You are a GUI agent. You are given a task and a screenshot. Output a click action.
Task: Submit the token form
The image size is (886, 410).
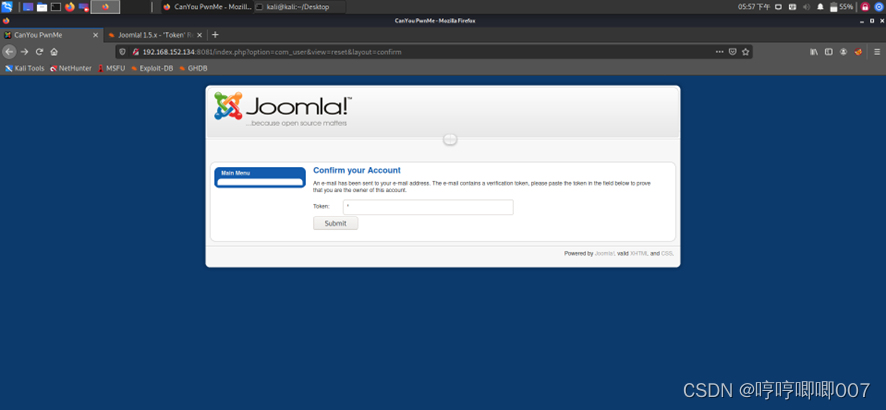click(x=336, y=223)
